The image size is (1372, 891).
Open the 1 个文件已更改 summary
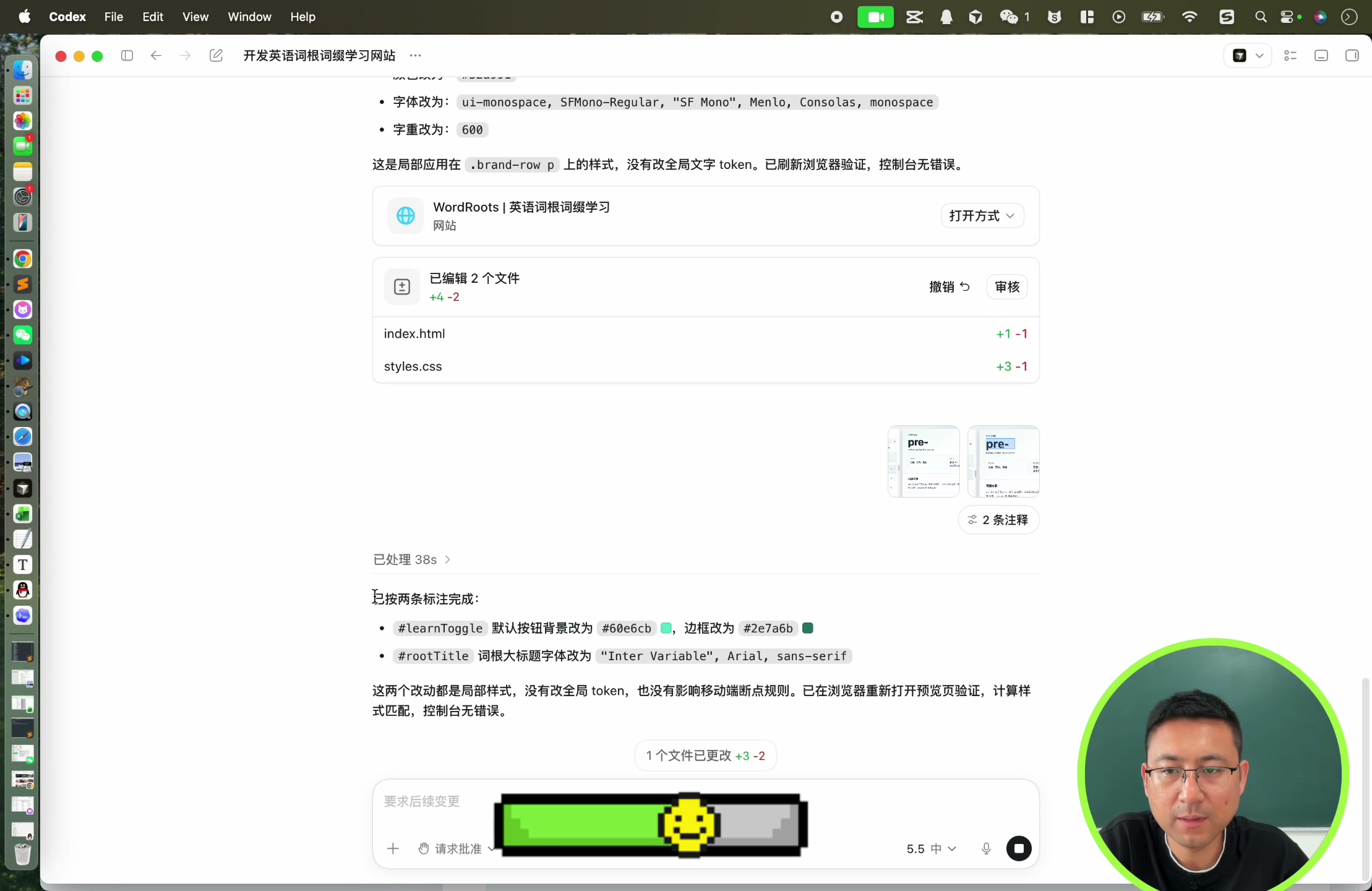point(706,755)
